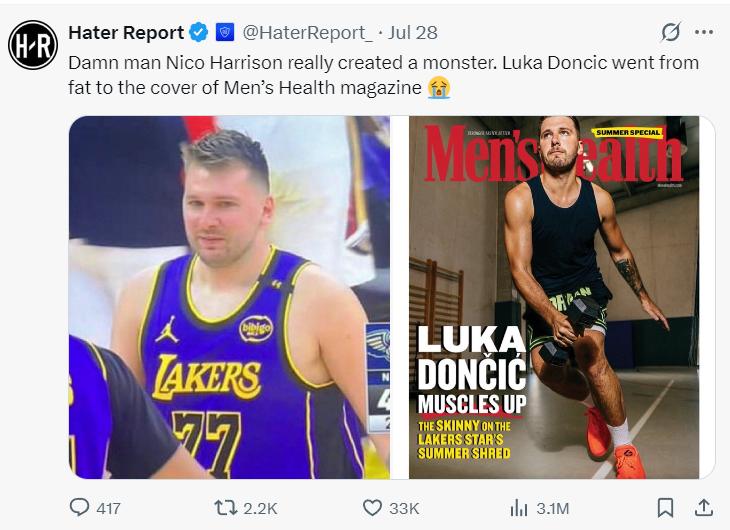Open the Men's Health cover image
The image size is (730, 530).
(x=554, y=297)
